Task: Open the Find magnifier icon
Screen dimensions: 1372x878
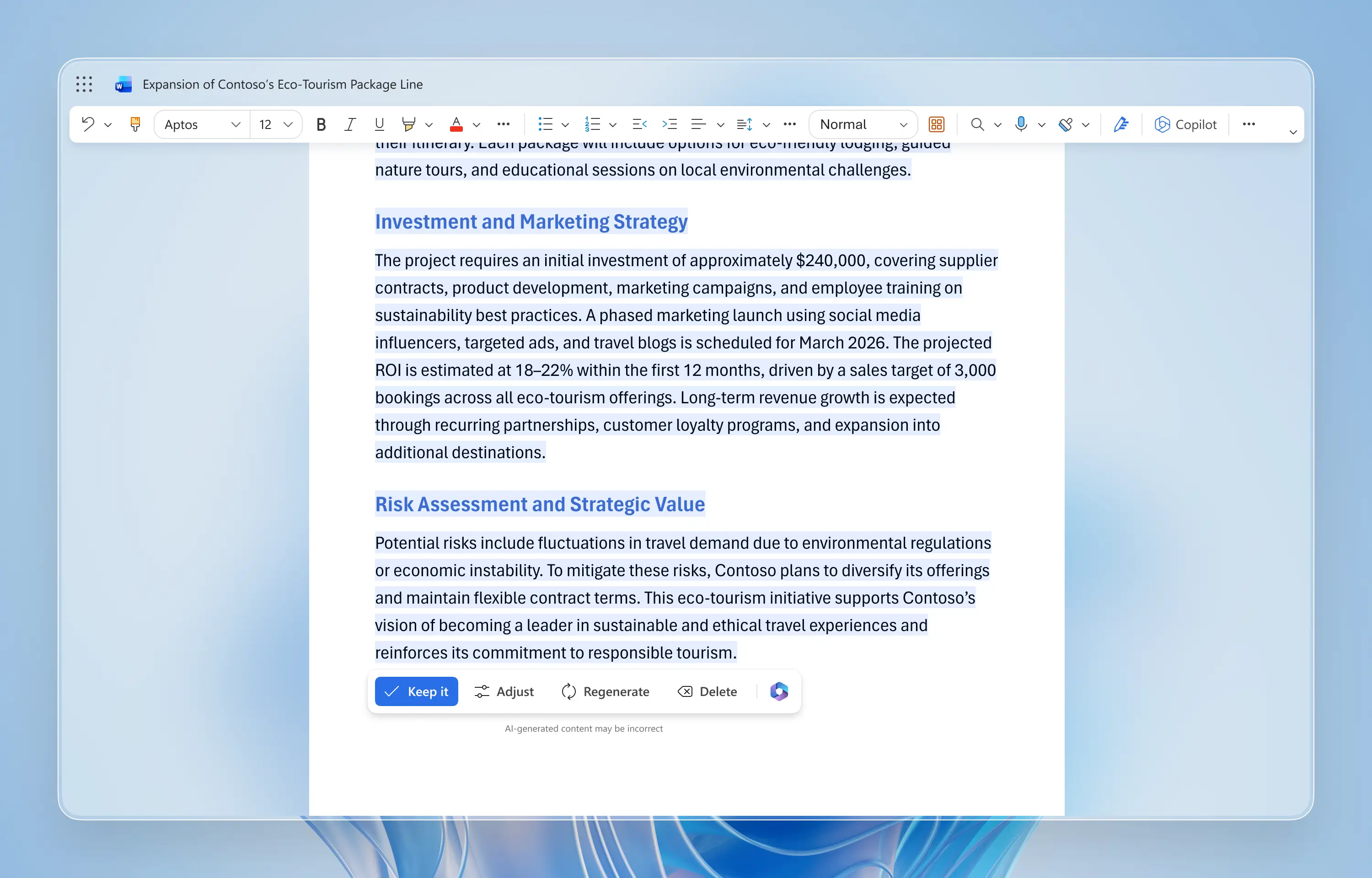Action: [977, 124]
